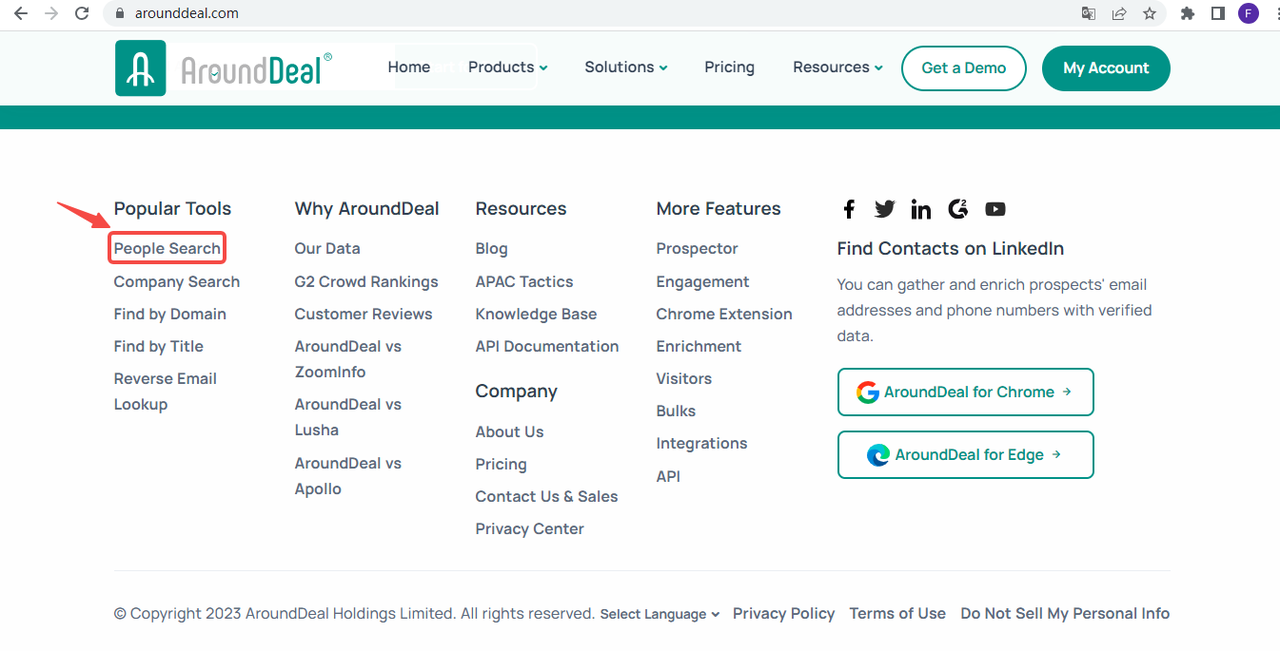Bookmark this page with star icon

(x=1150, y=14)
